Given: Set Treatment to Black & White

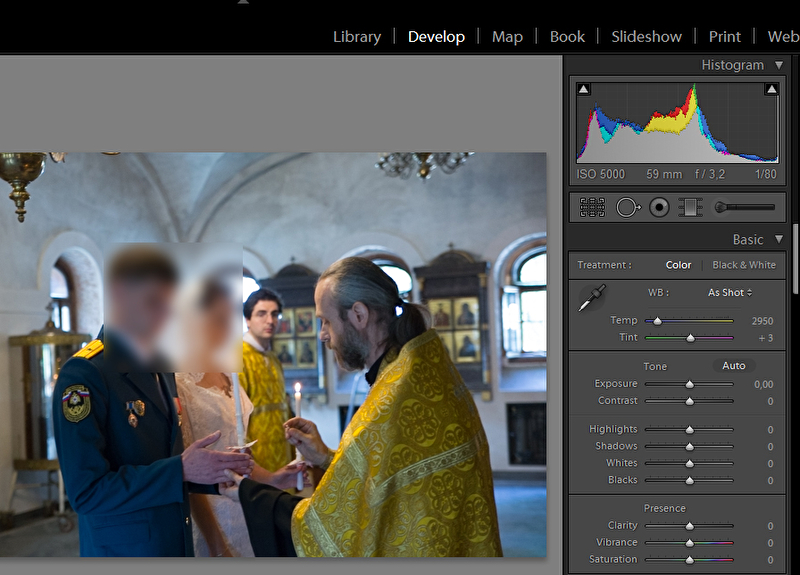Looking at the screenshot, I should tap(743, 265).
